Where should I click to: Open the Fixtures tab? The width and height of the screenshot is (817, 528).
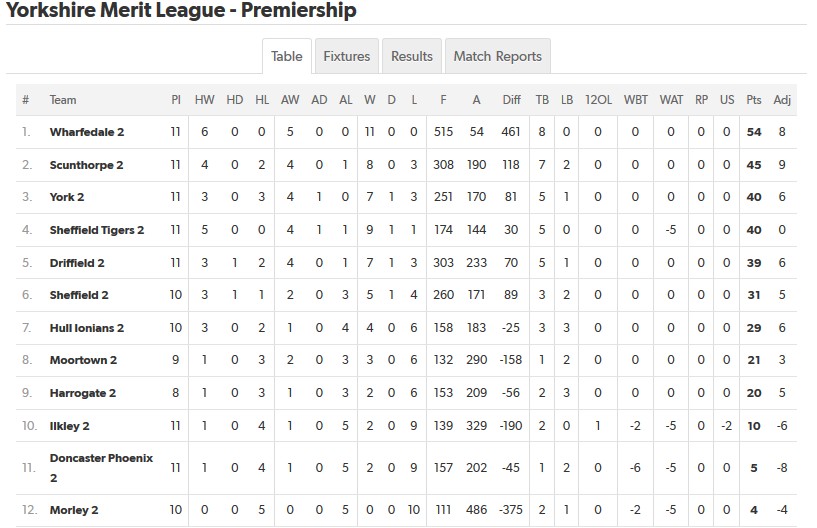point(346,57)
